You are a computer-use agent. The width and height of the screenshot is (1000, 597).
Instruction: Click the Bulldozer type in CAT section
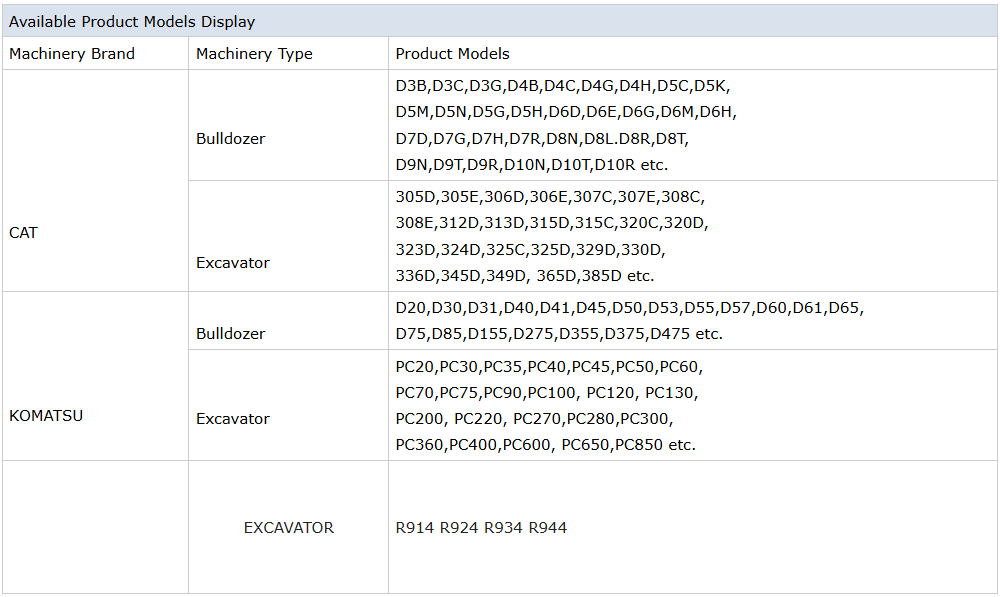(x=231, y=139)
